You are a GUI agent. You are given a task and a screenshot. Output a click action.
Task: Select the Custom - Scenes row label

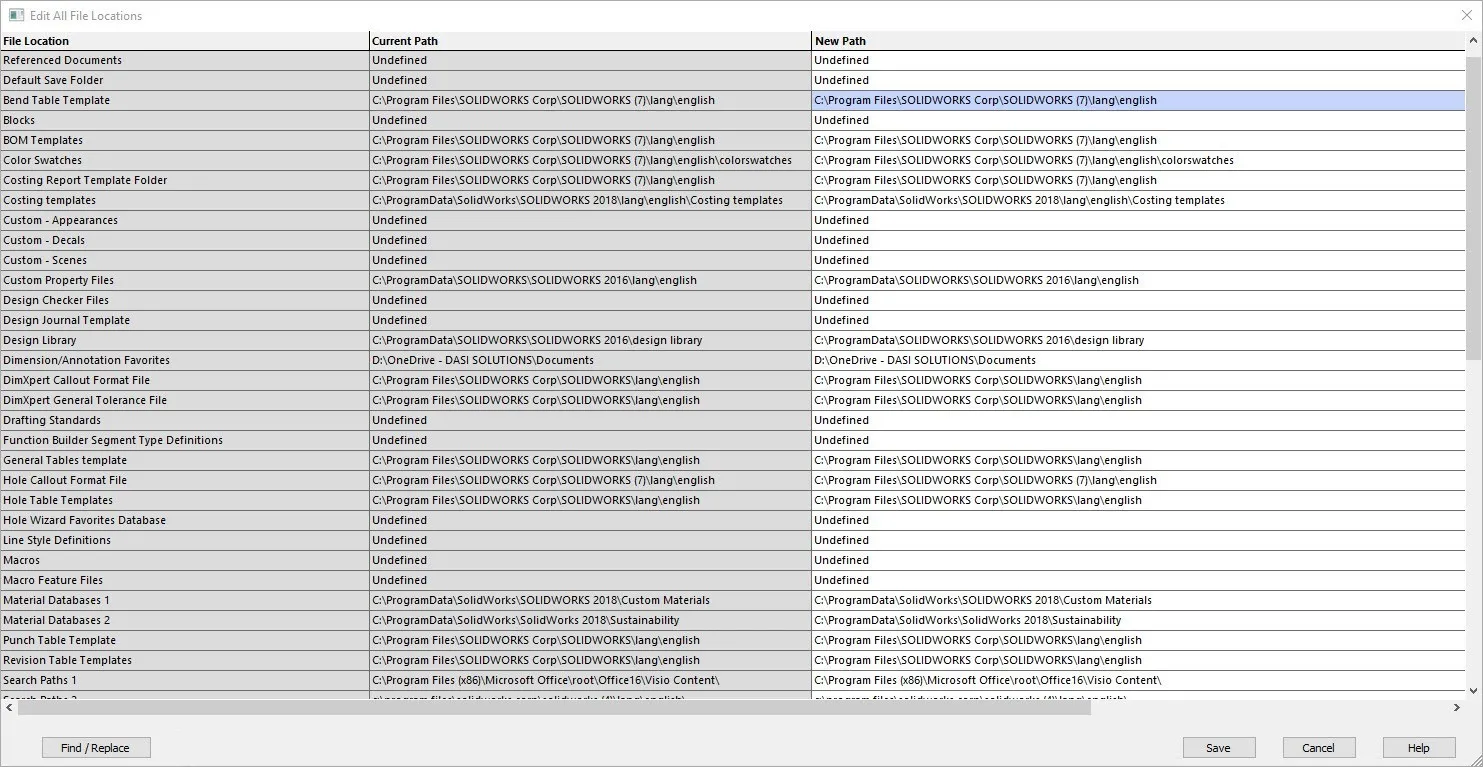pyautogui.click(x=185, y=260)
